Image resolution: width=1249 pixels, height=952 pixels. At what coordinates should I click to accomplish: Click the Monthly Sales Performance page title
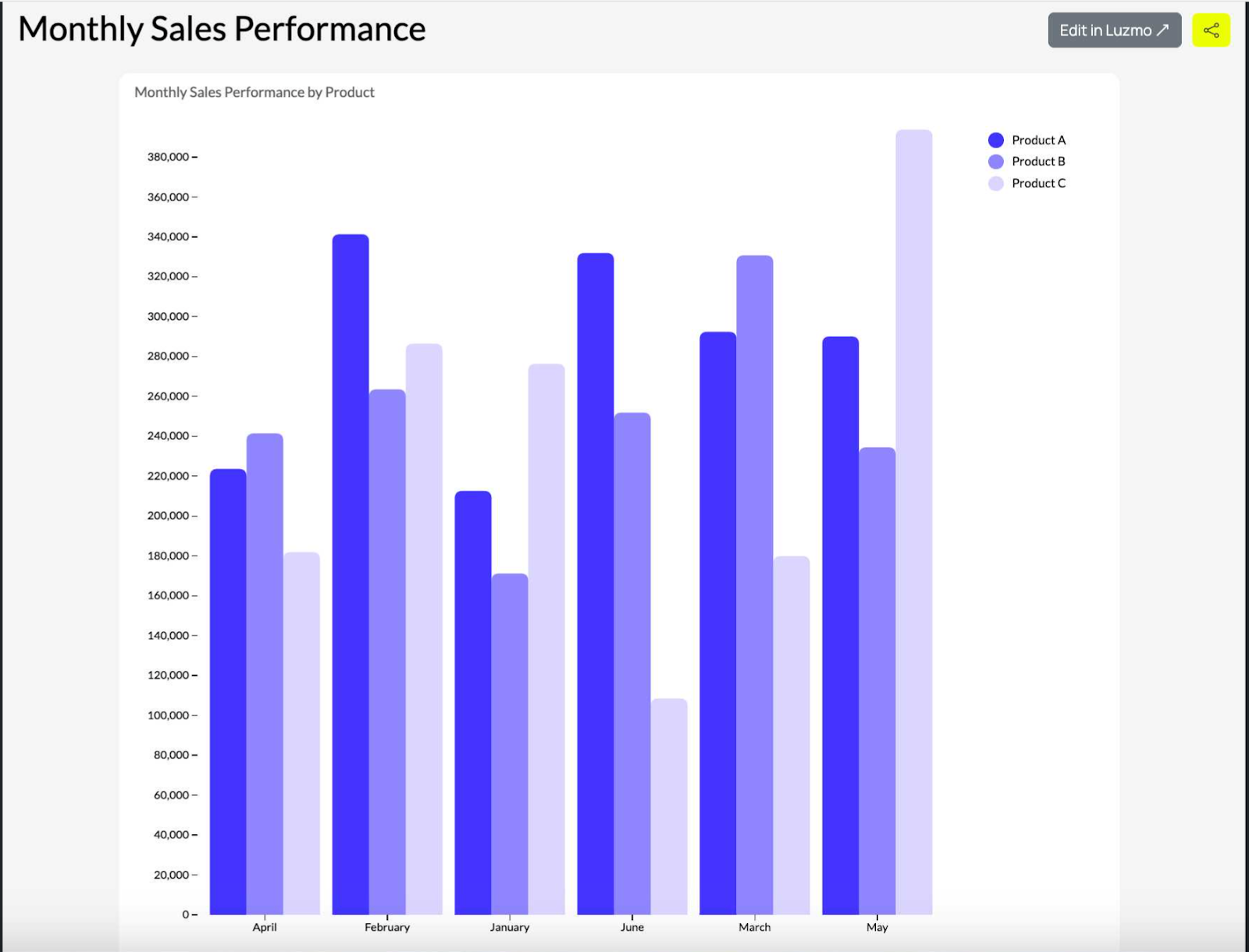221,28
